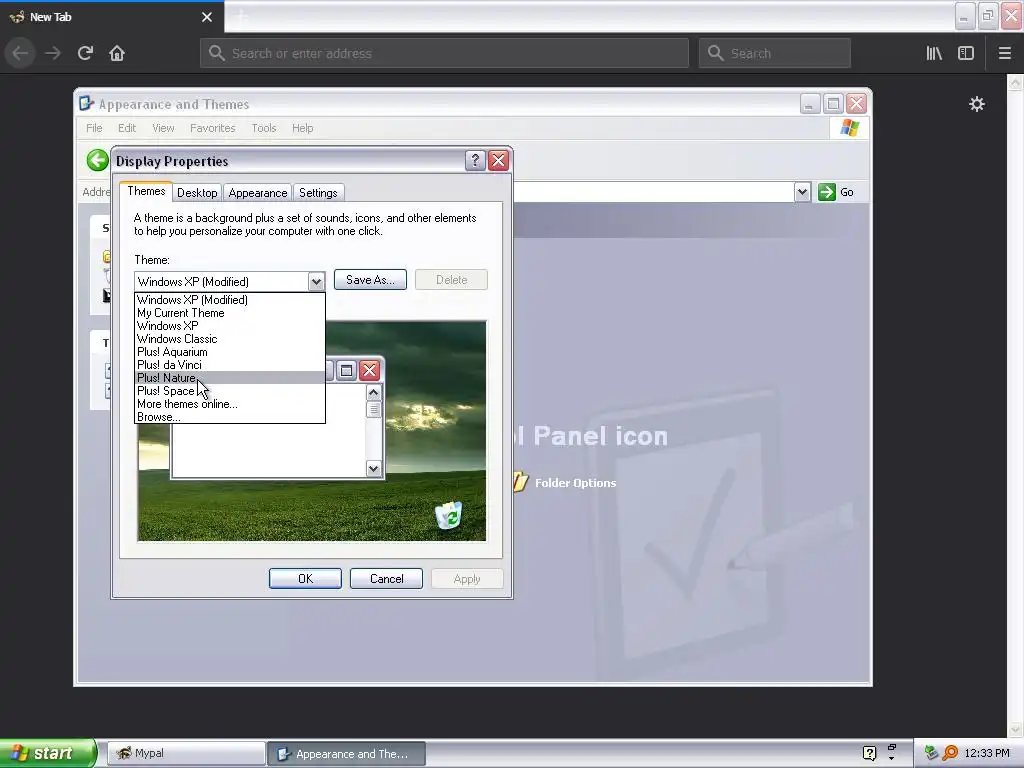Screen dimensions: 1024x768
Task: Click the Windows flag logo icon
Action: click(850, 128)
